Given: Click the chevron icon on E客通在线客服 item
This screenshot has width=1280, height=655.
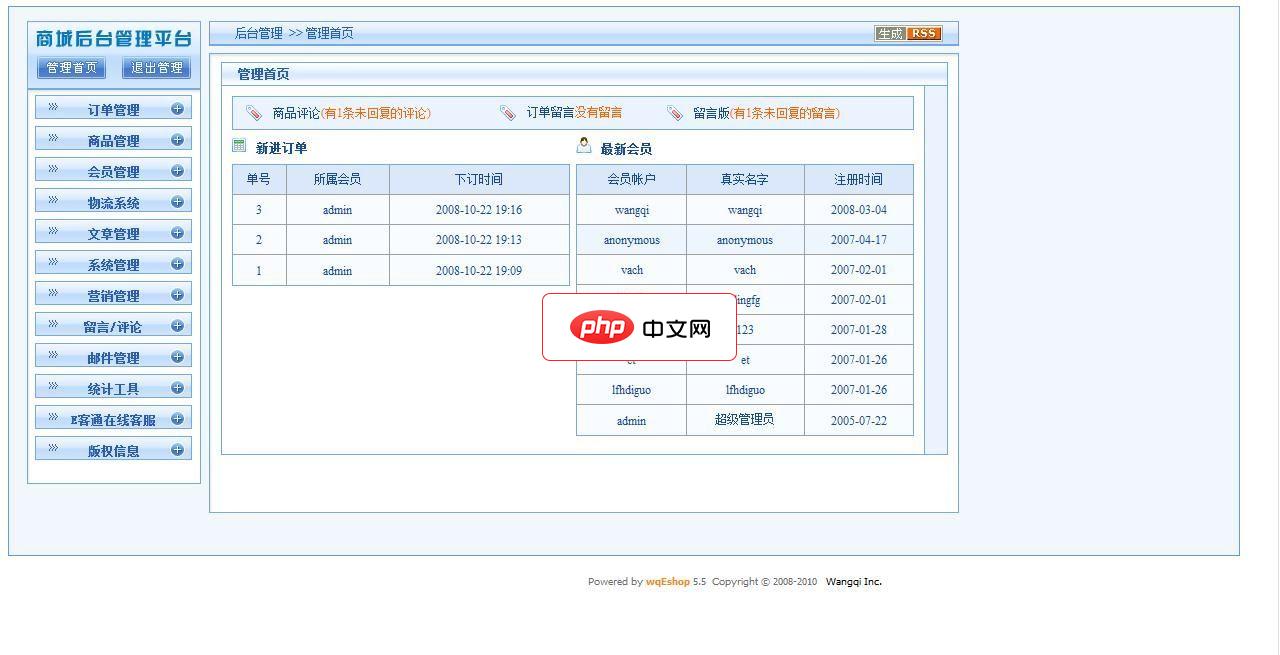Looking at the screenshot, I should coord(51,418).
